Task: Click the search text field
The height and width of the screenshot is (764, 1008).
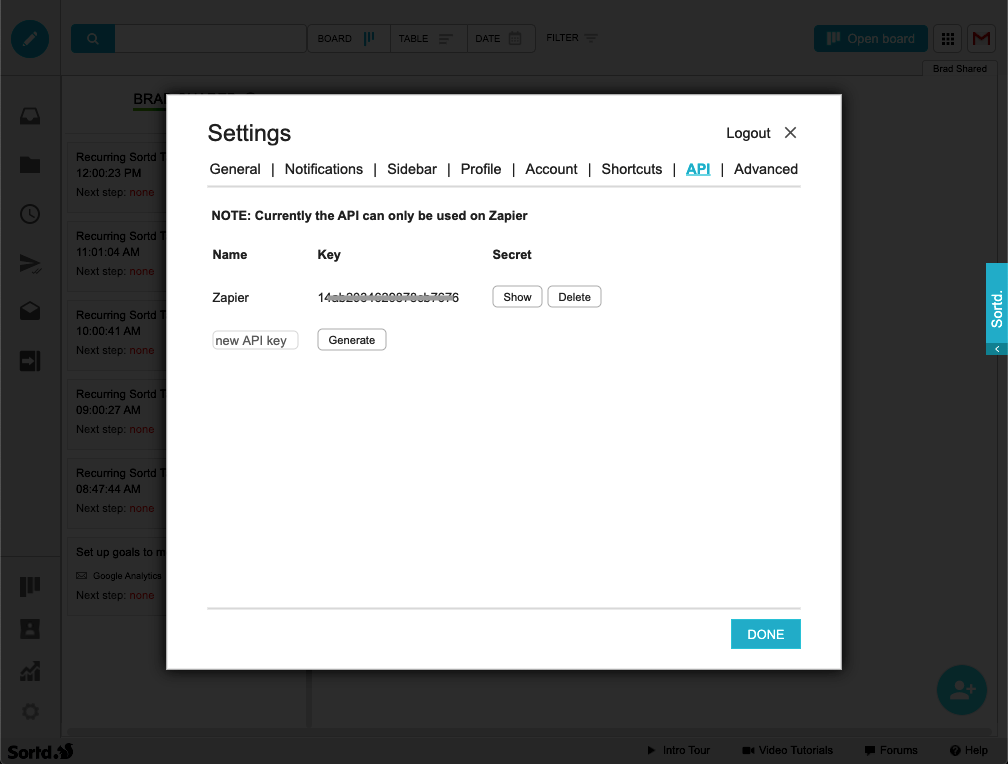Action: (x=210, y=39)
